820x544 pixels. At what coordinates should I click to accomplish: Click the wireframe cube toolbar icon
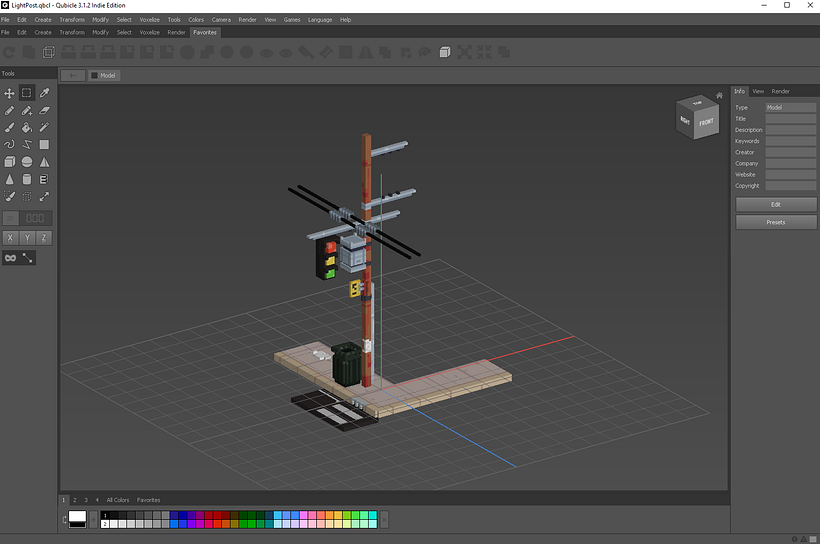(49, 52)
